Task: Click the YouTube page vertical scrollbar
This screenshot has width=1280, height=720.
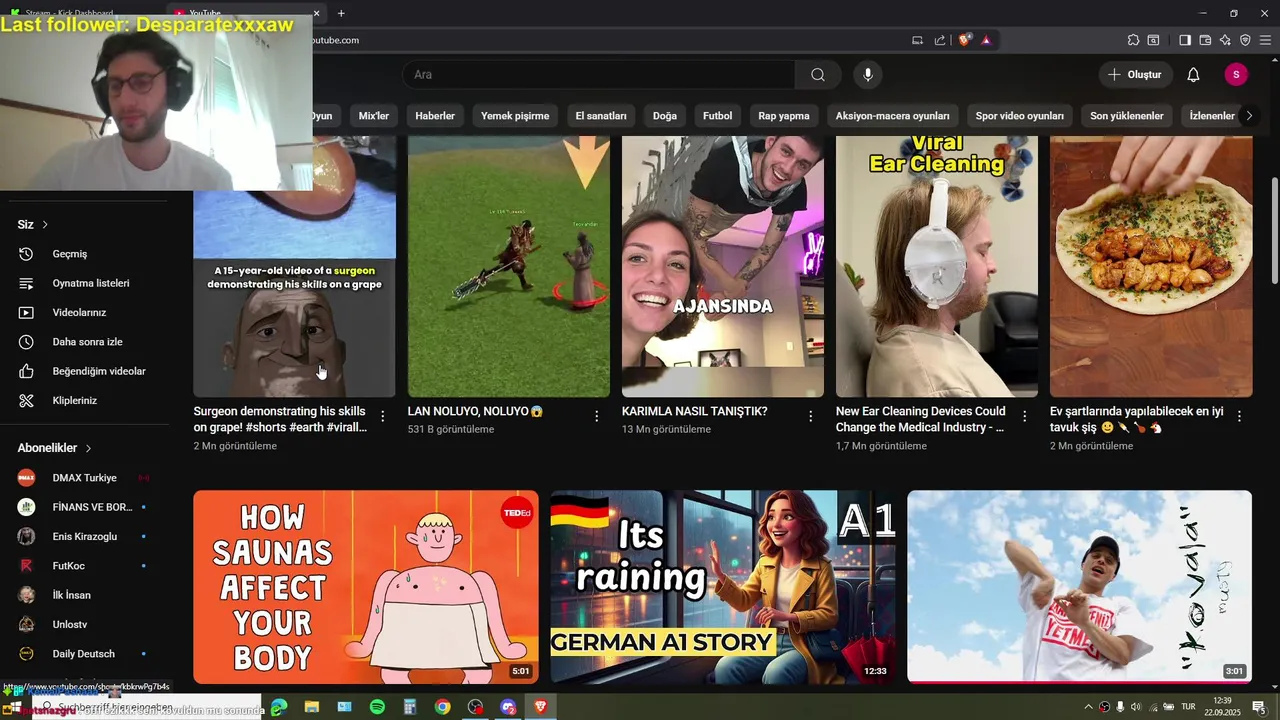Action: click(1274, 230)
